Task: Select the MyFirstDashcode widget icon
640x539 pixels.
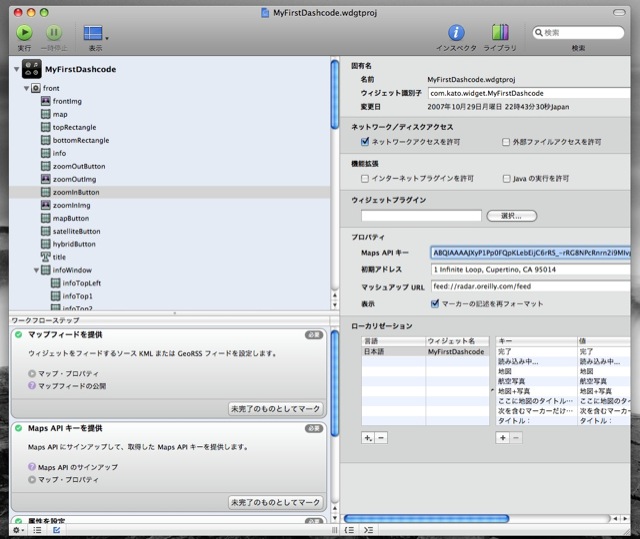Action: click(31, 69)
